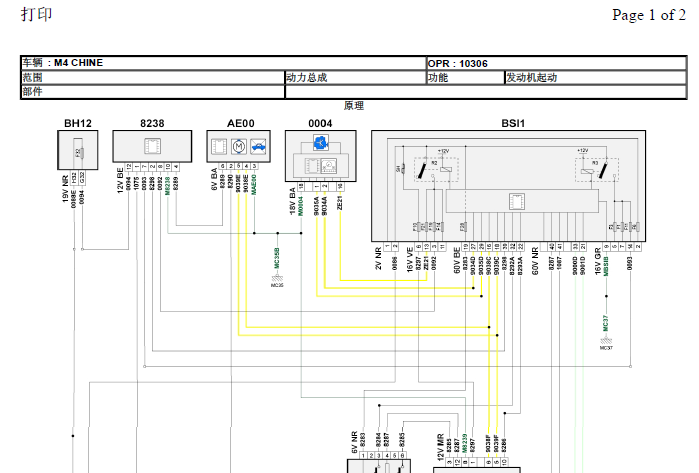Click the 发动机起动 table cell
The width and height of the screenshot is (699, 473).
pyautogui.click(x=595, y=78)
